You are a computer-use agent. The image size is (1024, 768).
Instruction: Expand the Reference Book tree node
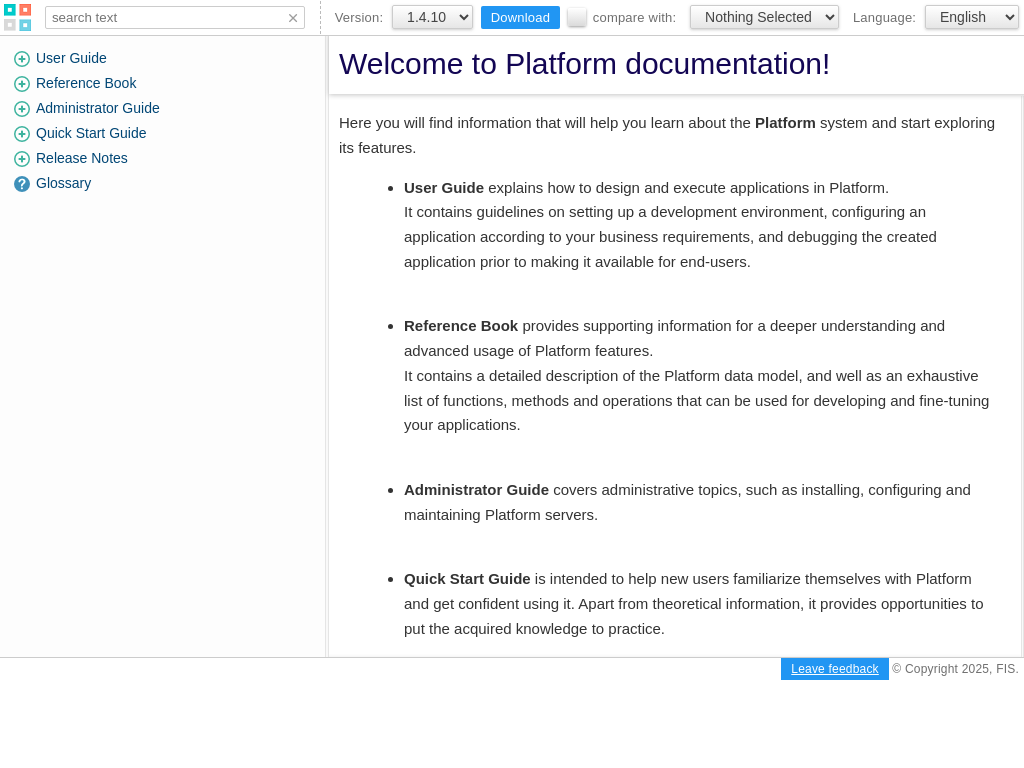click(22, 84)
